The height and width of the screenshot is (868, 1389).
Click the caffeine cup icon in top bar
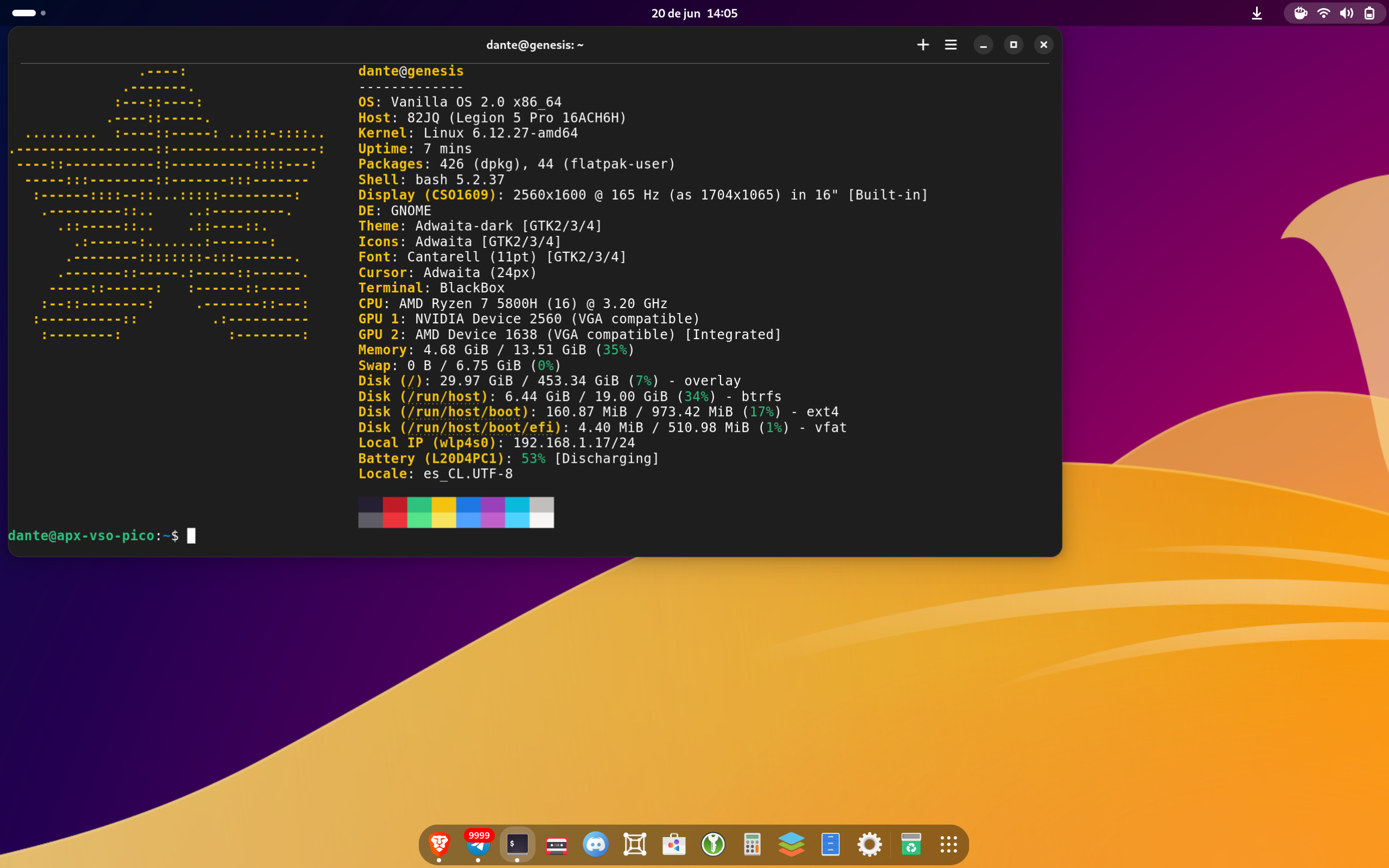coord(1301,13)
